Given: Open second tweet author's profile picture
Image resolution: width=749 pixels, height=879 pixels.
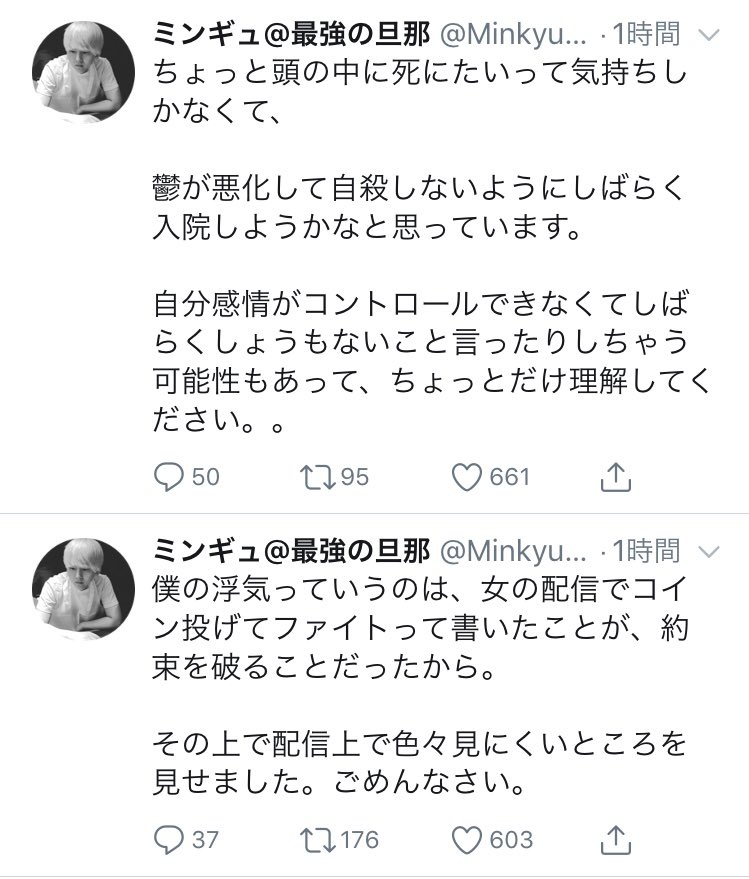Looking at the screenshot, I should [x=83, y=586].
